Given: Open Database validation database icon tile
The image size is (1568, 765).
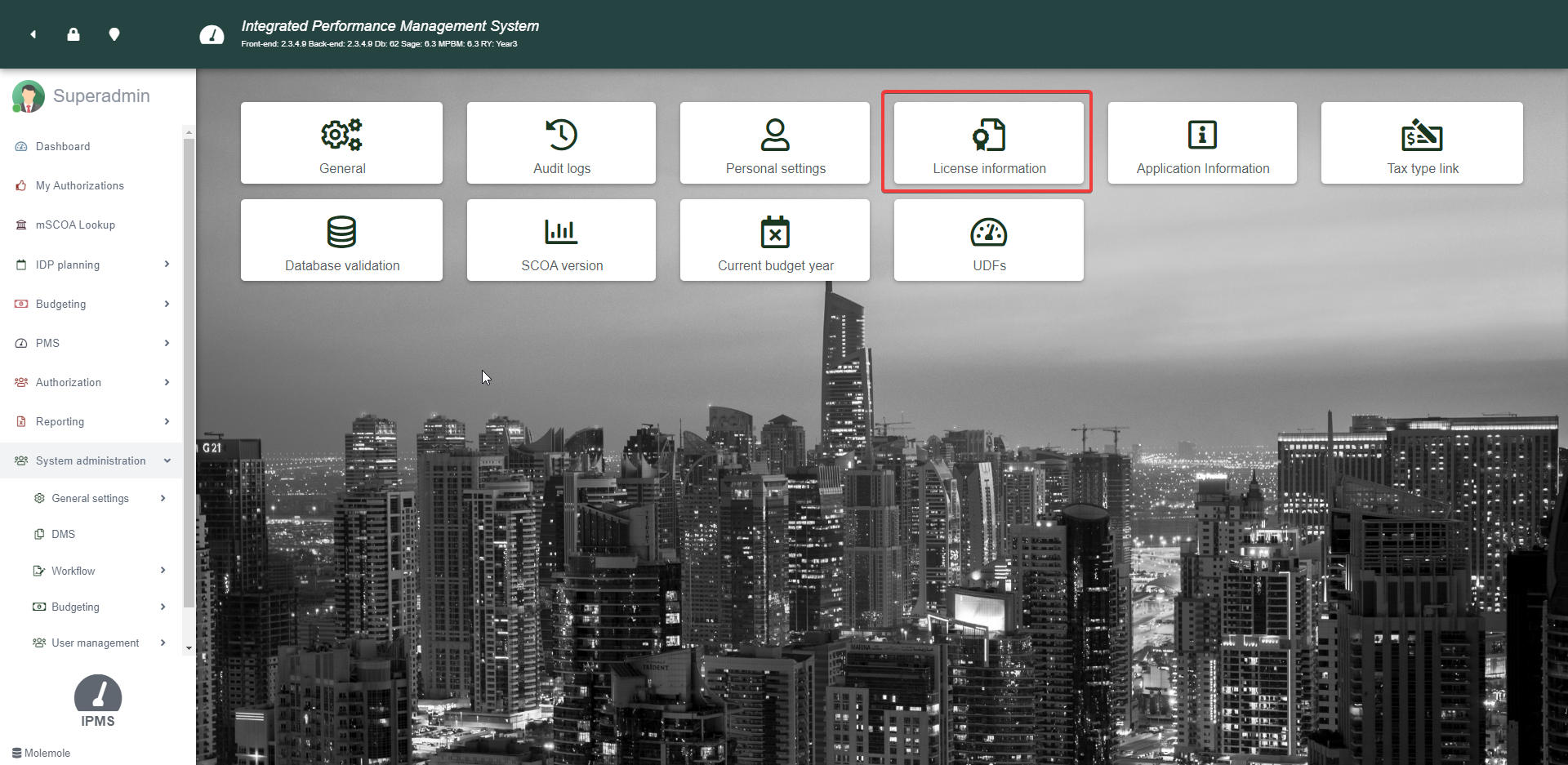Looking at the screenshot, I should pyautogui.click(x=341, y=240).
